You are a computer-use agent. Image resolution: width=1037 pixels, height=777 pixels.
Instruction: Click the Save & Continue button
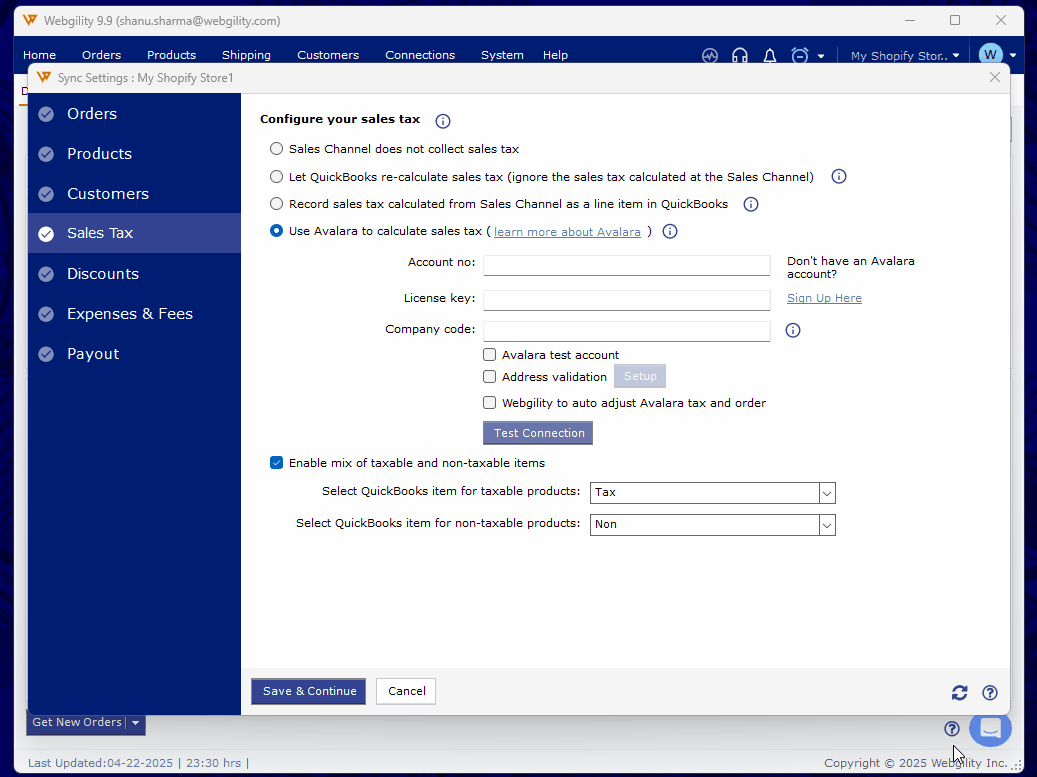(309, 691)
